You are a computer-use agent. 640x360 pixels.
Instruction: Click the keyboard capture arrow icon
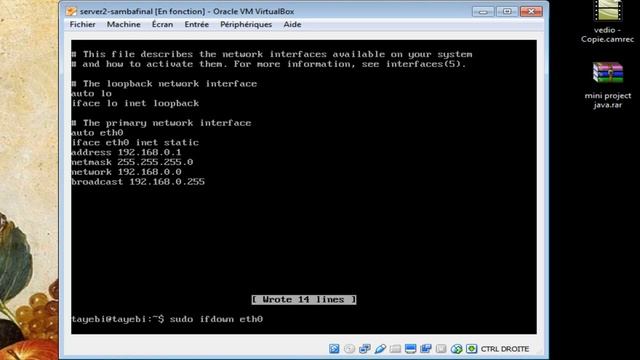(471, 349)
